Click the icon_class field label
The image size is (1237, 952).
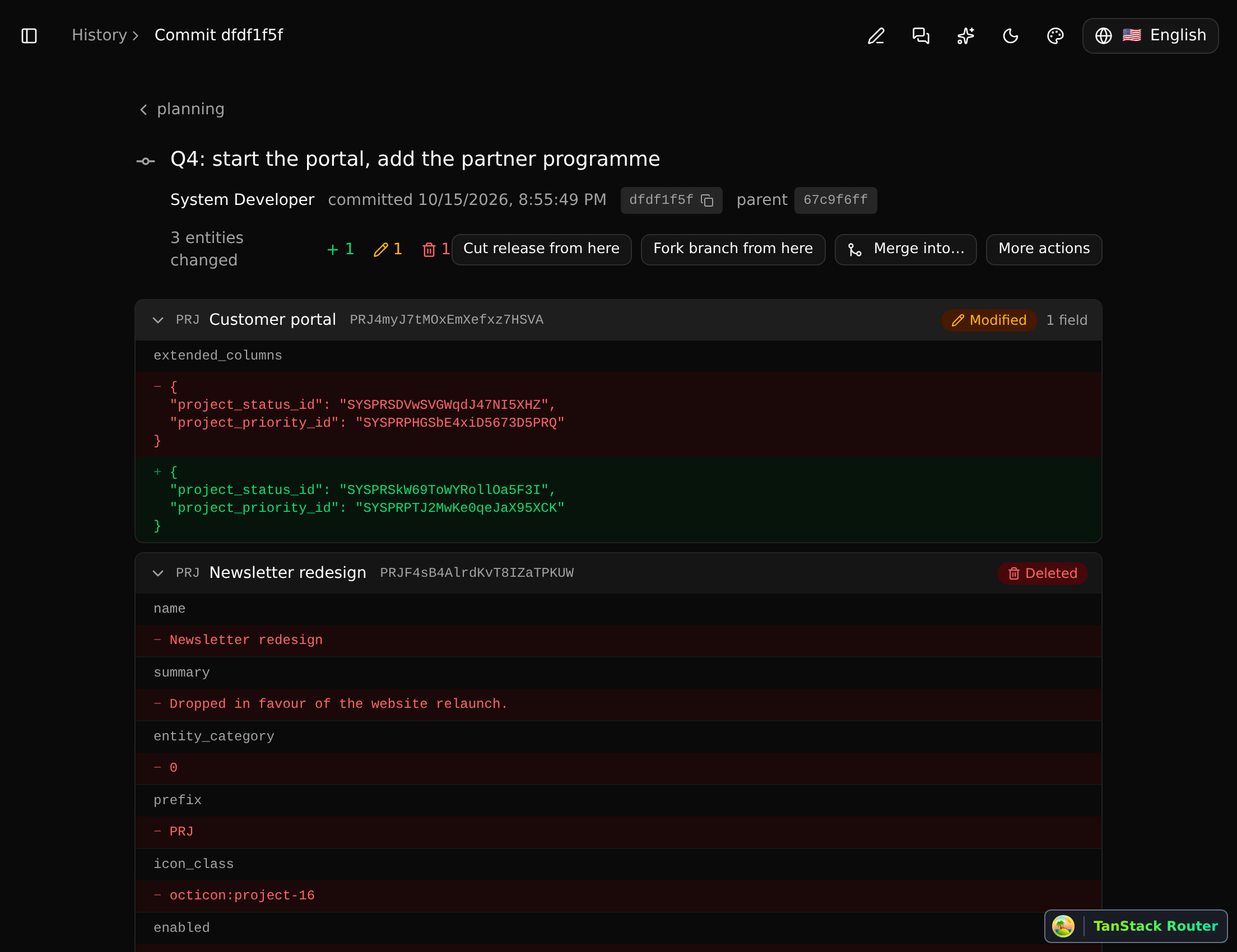193,864
